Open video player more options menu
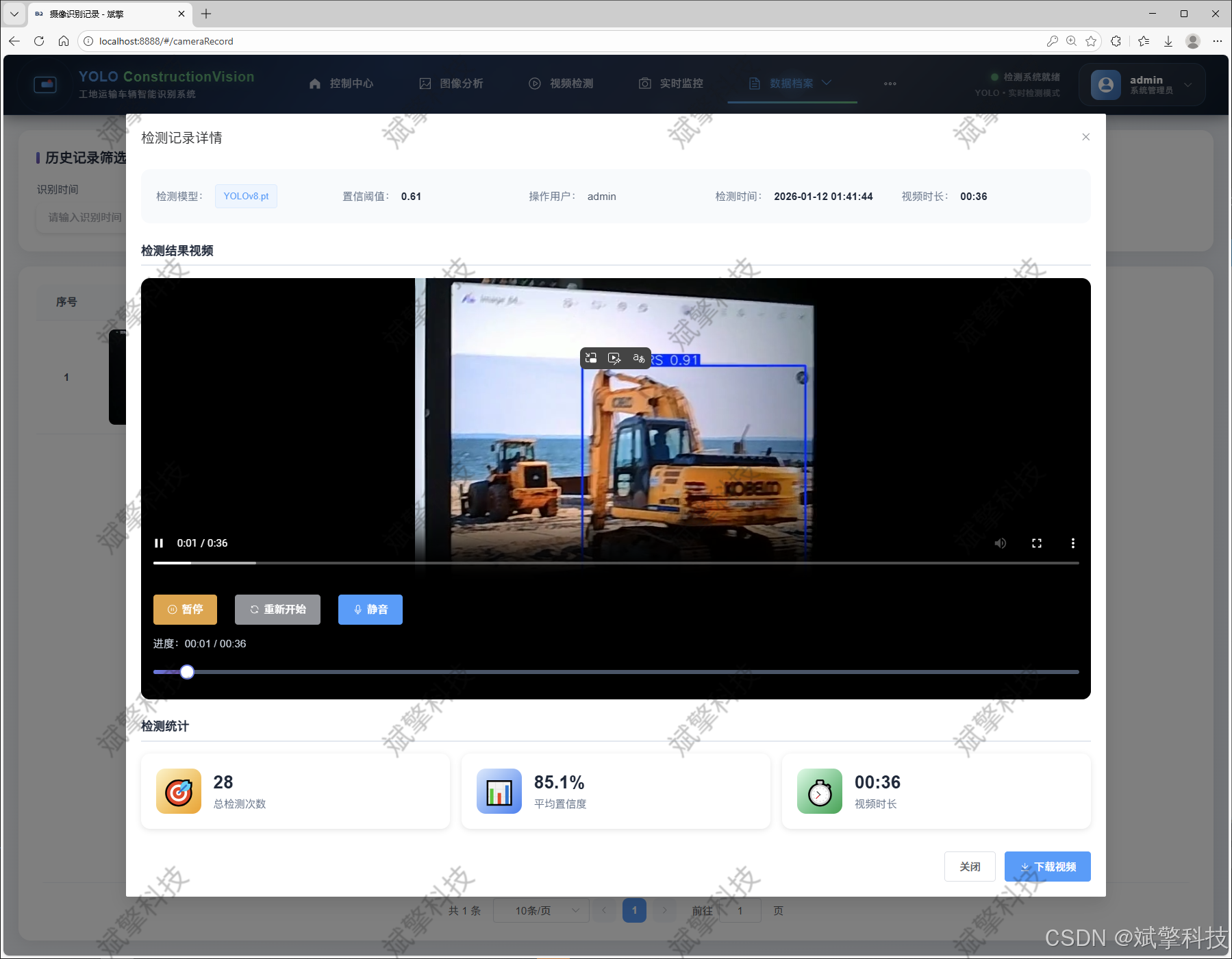This screenshot has width=1232, height=959. tap(1072, 543)
